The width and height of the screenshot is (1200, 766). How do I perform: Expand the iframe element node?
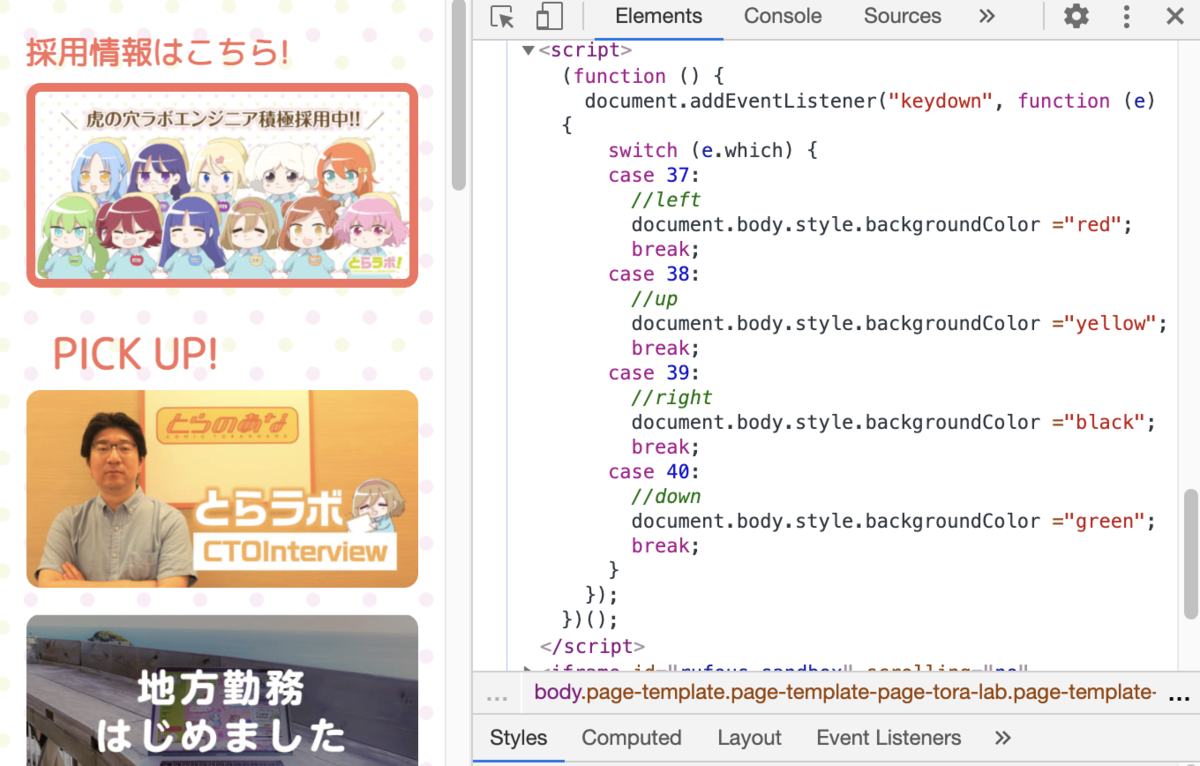coord(528,668)
